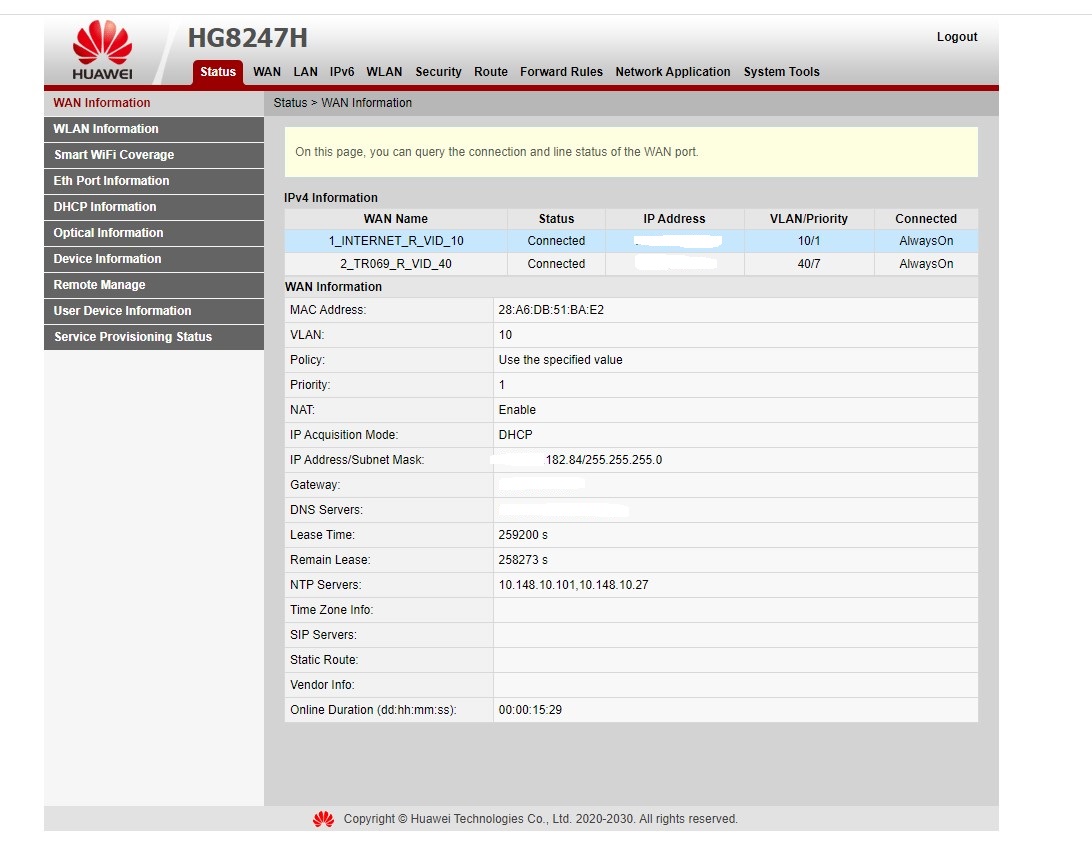Open Smart WiFi Coverage page
The image size is (1092, 863).
click(154, 155)
